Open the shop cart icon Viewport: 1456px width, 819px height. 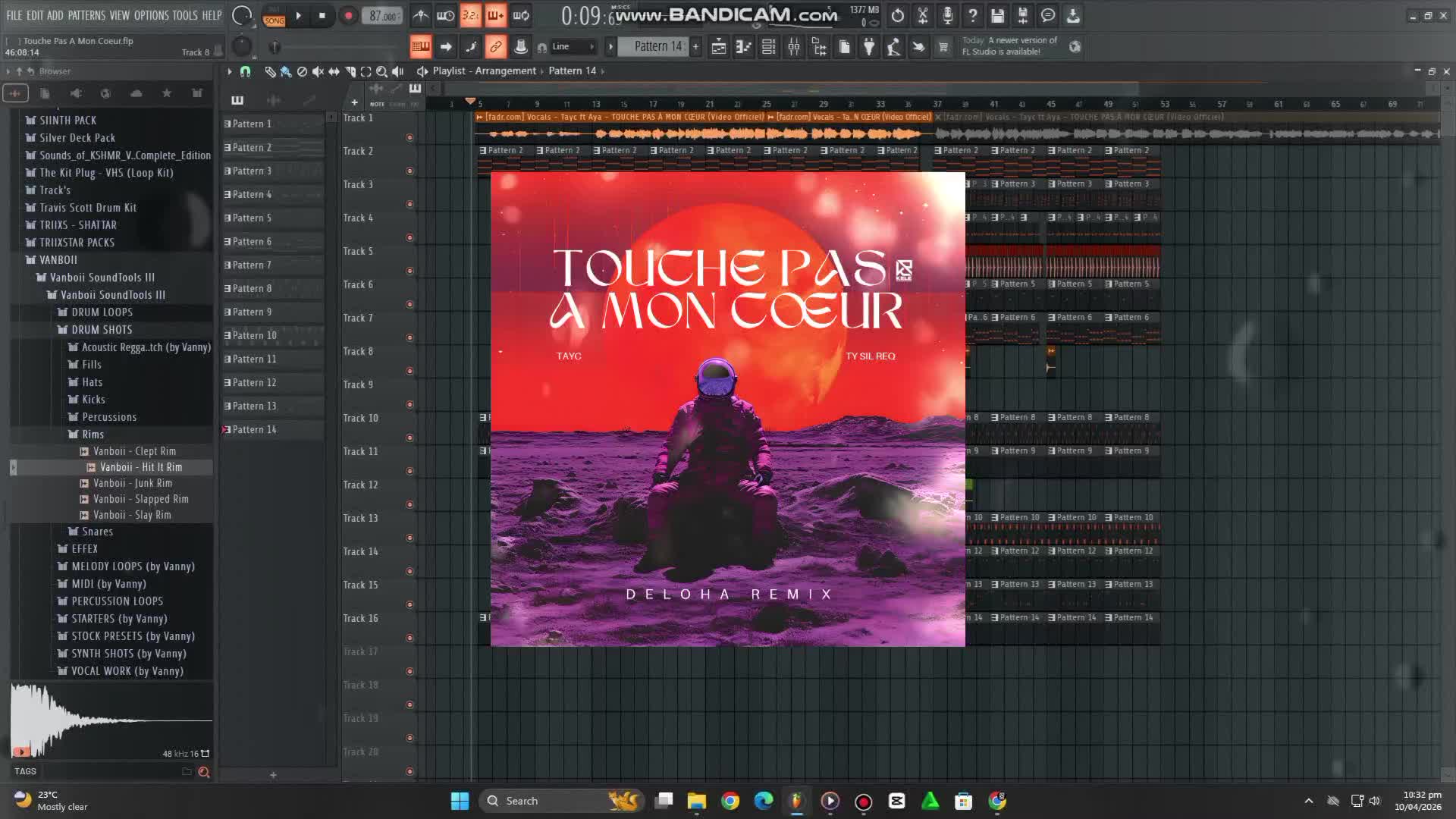pyautogui.click(x=943, y=47)
